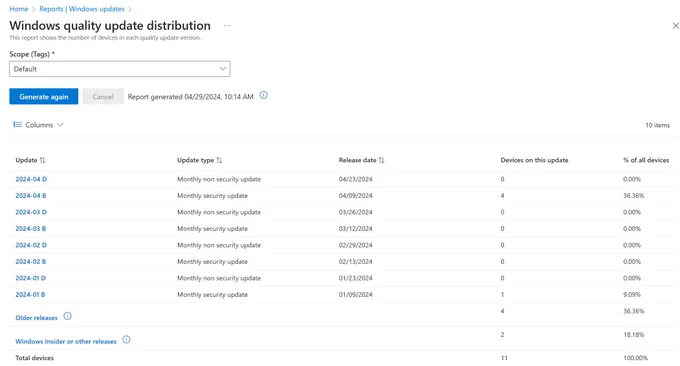Viewport: 680px width, 366px height.
Task: Click the Total devices label
Action: coord(35,358)
